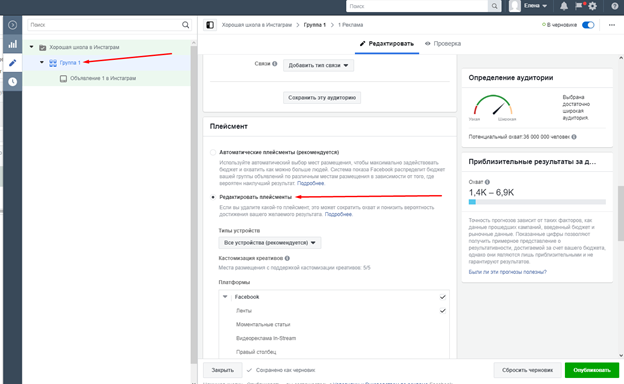Click the campaign folder icon

(x=43, y=47)
